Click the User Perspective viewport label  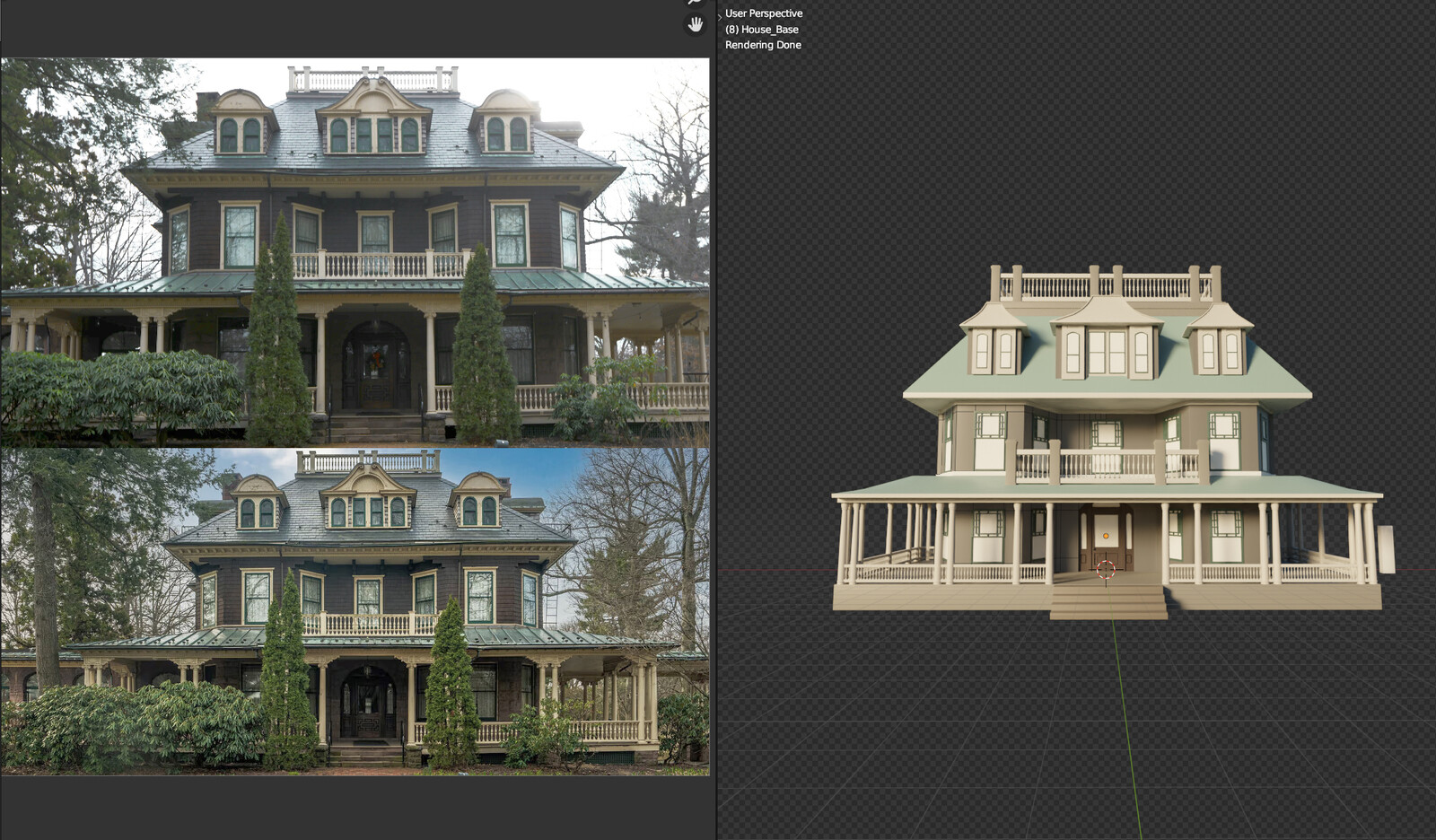pyautogui.click(x=764, y=13)
